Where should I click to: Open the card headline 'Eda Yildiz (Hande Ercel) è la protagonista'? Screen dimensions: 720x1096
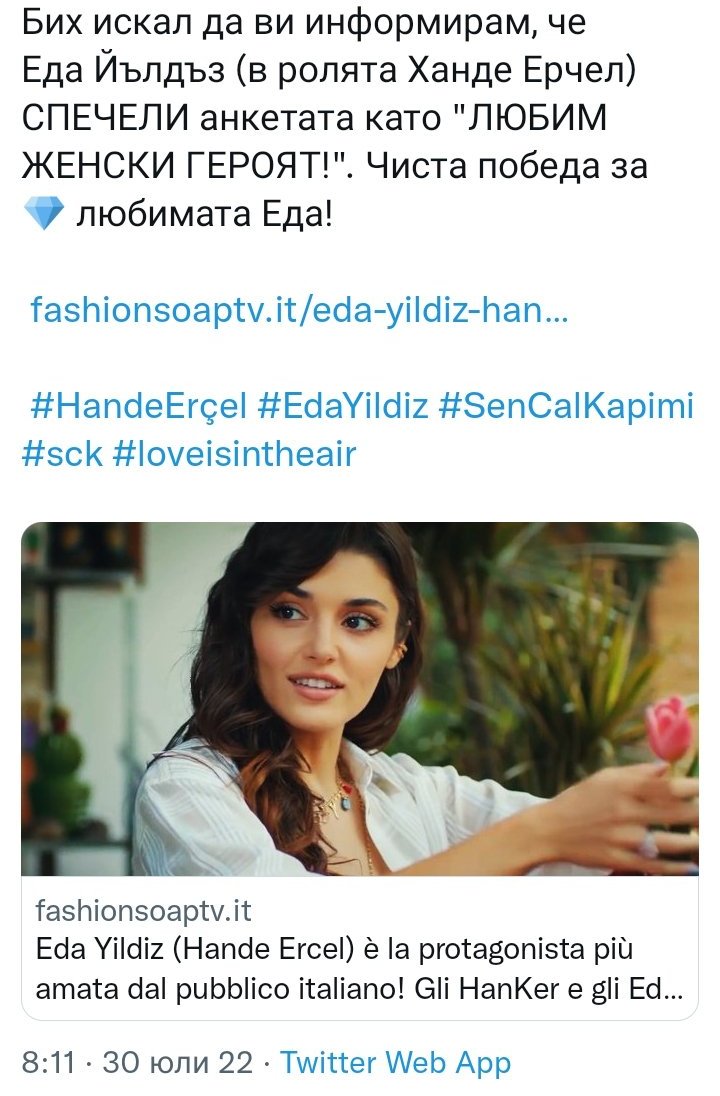point(334,949)
